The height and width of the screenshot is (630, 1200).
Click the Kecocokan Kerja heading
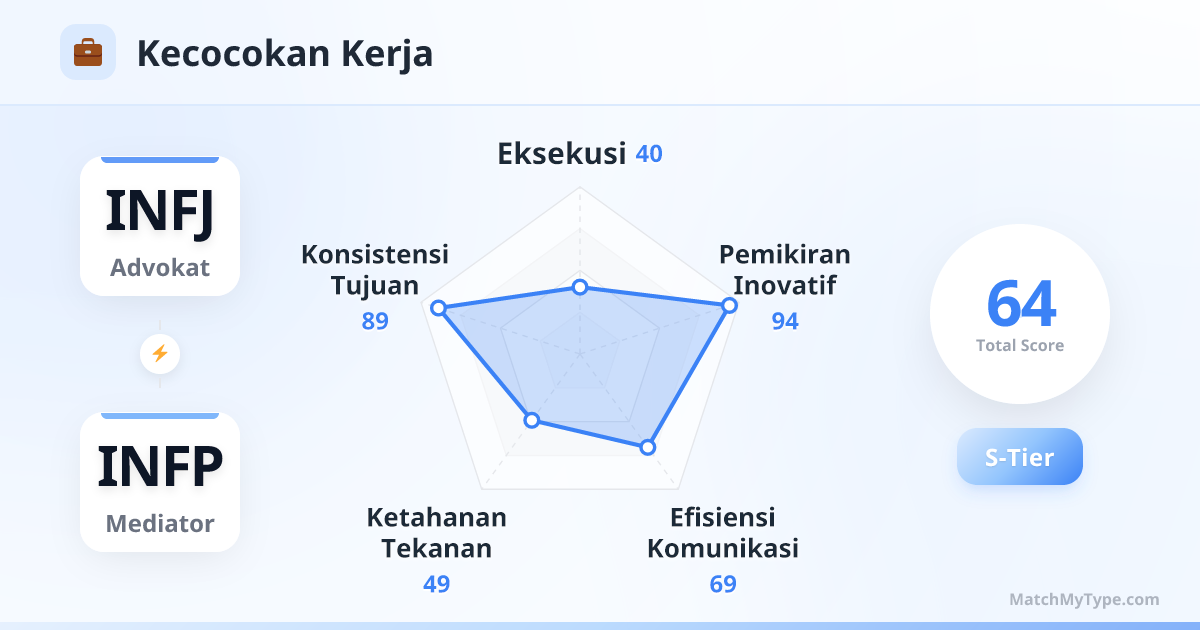pyautogui.click(x=285, y=54)
